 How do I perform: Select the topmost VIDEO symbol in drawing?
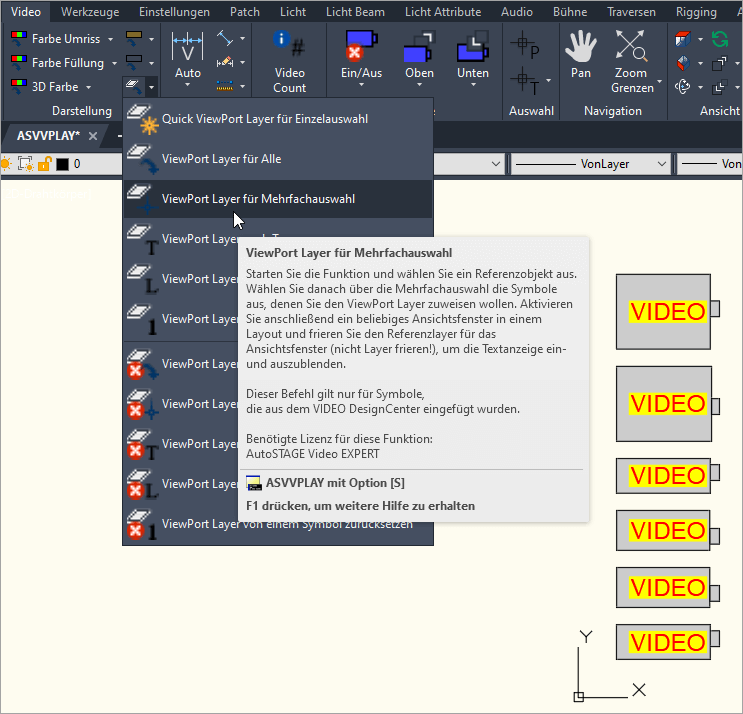tap(664, 311)
